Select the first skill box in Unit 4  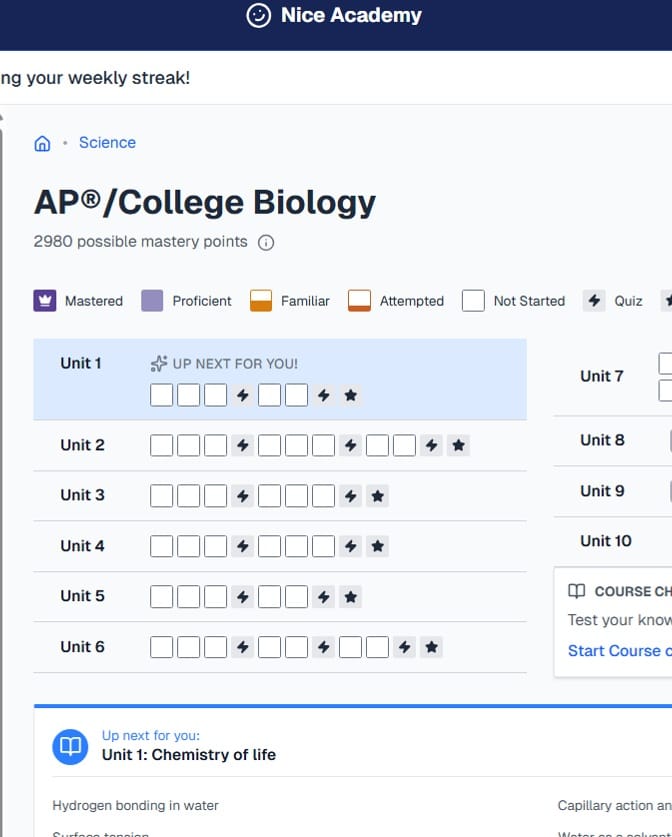tap(161, 546)
